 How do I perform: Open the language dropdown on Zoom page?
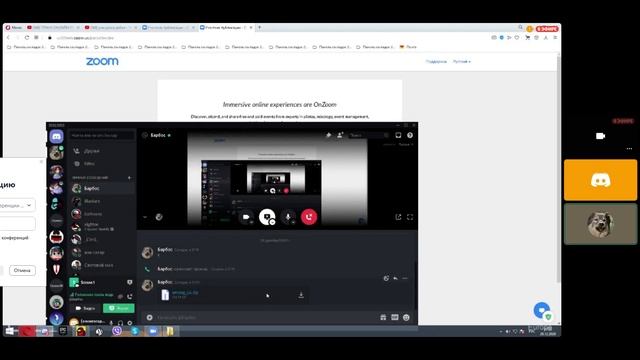[x=462, y=62]
